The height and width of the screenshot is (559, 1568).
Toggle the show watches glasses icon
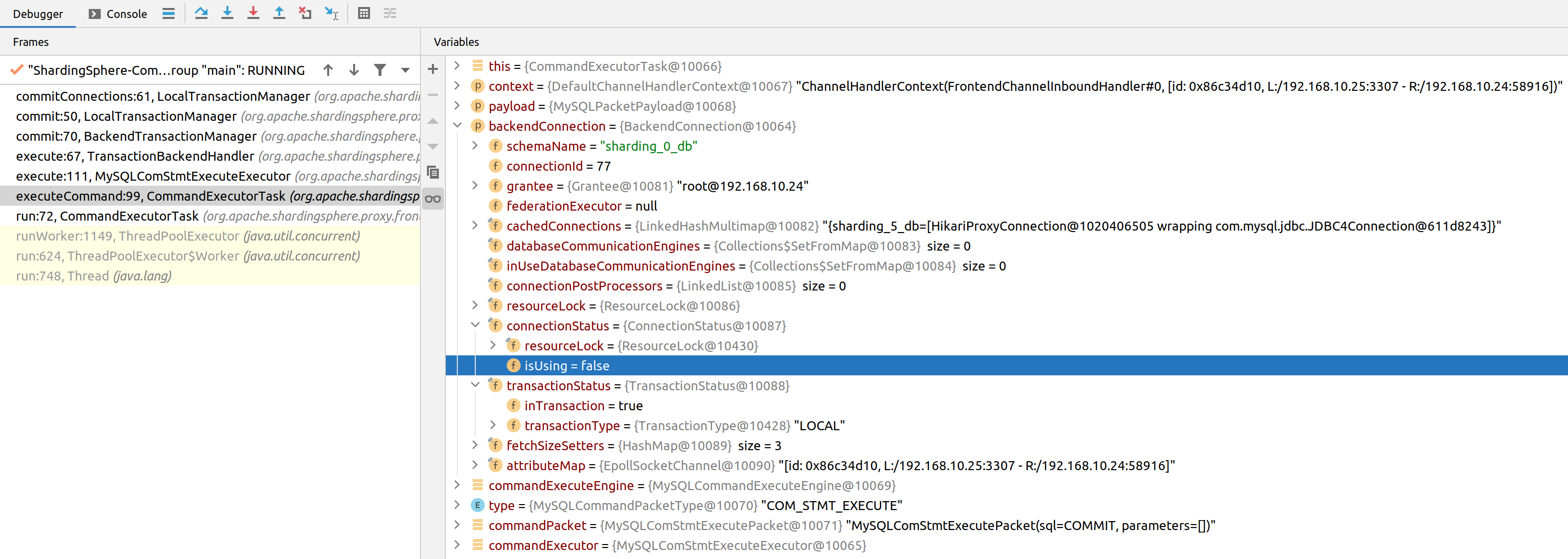tap(433, 199)
